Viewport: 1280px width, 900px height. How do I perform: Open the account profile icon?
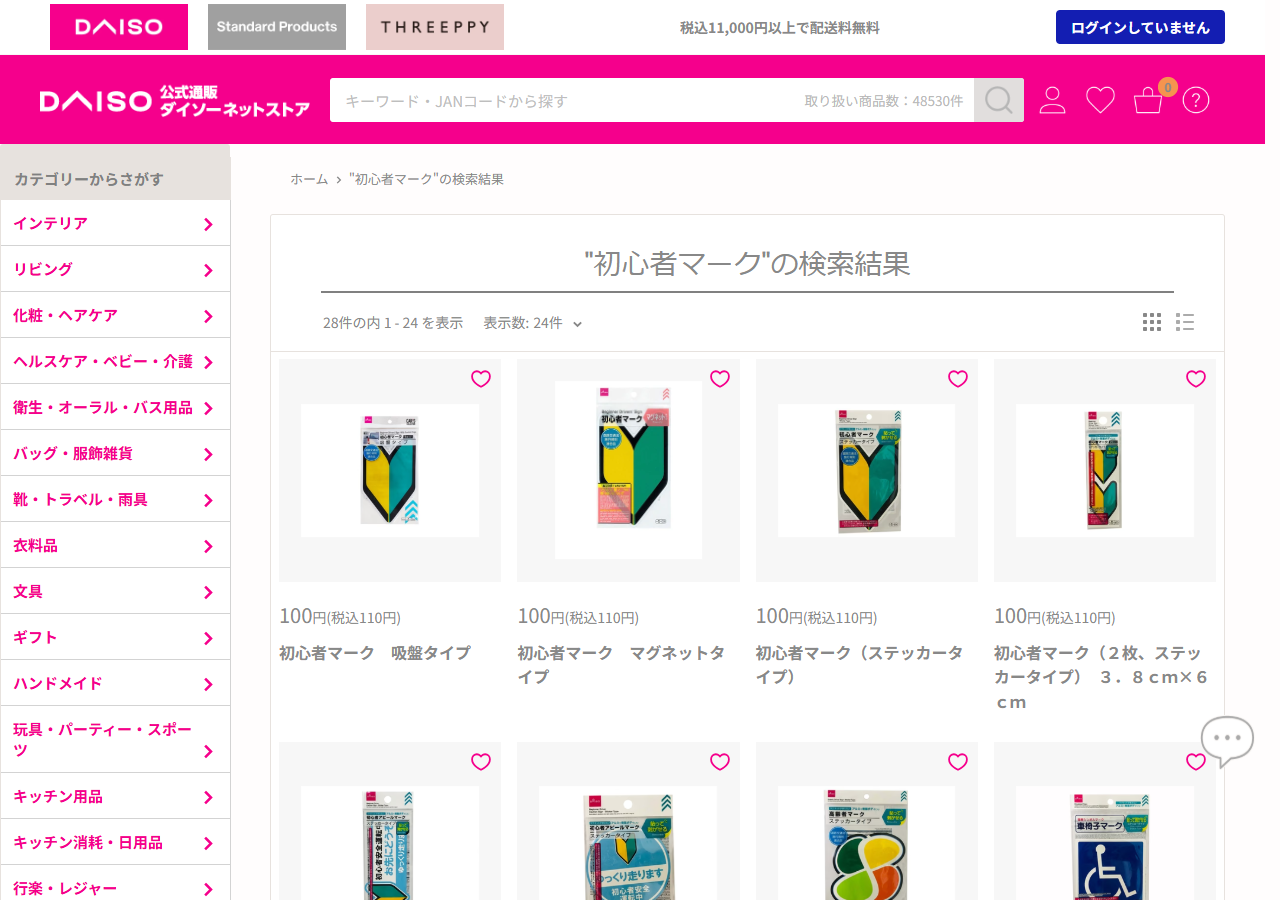pos(1052,100)
